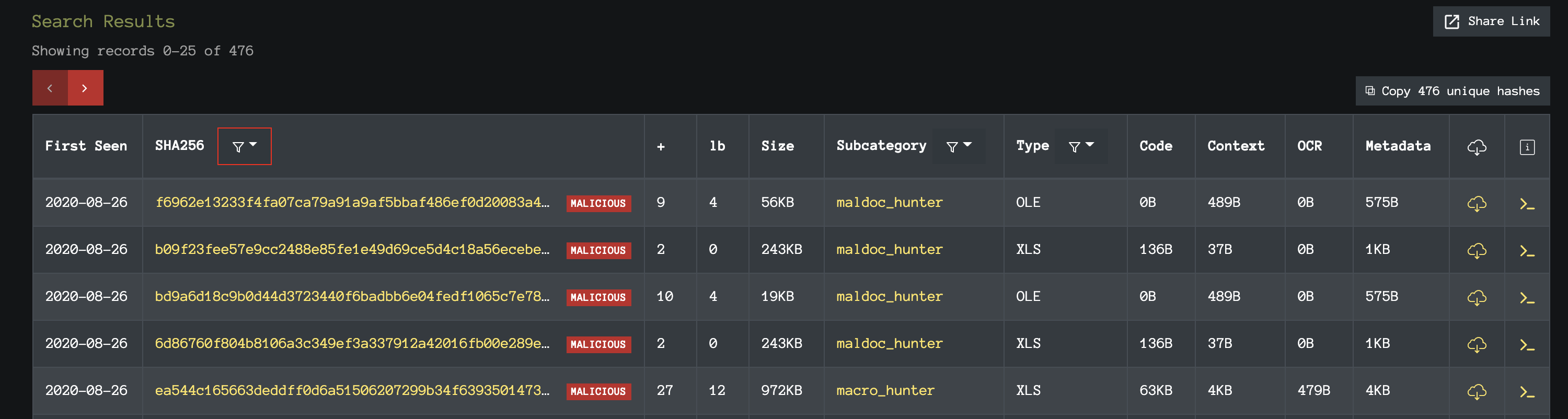
Task: Click MALICIOUS badge on bd9a6d18c9b0 row
Action: coord(598,297)
